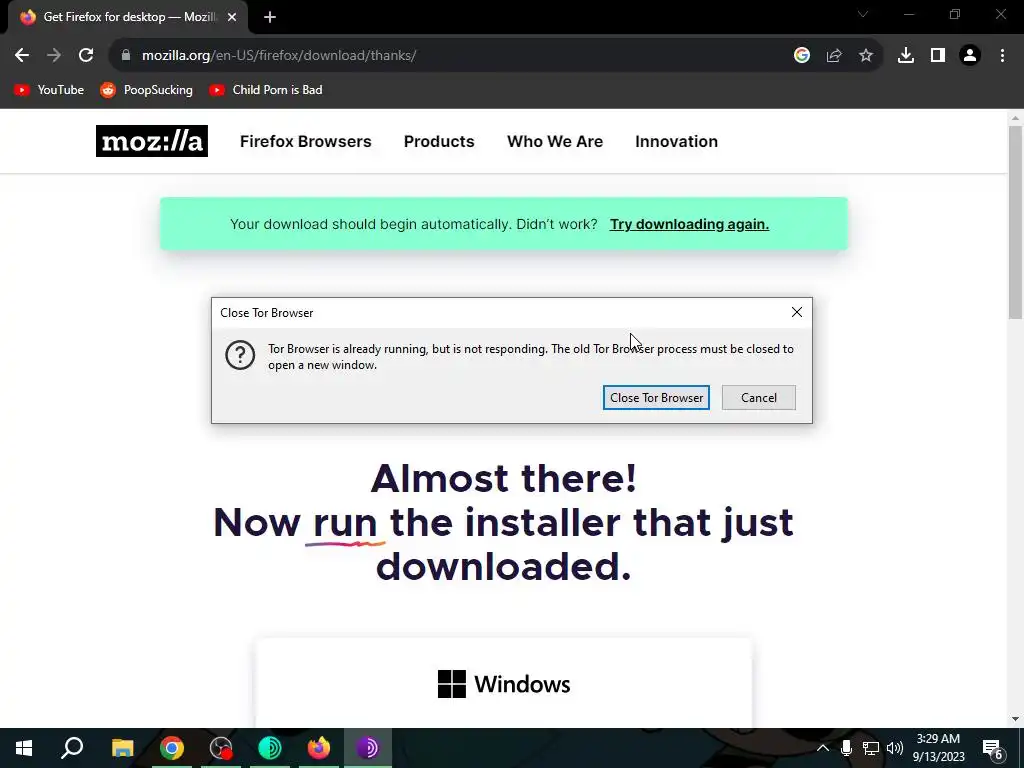Open Firefox from the taskbar
This screenshot has width=1024, height=768.
pyautogui.click(x=319, y=748)
